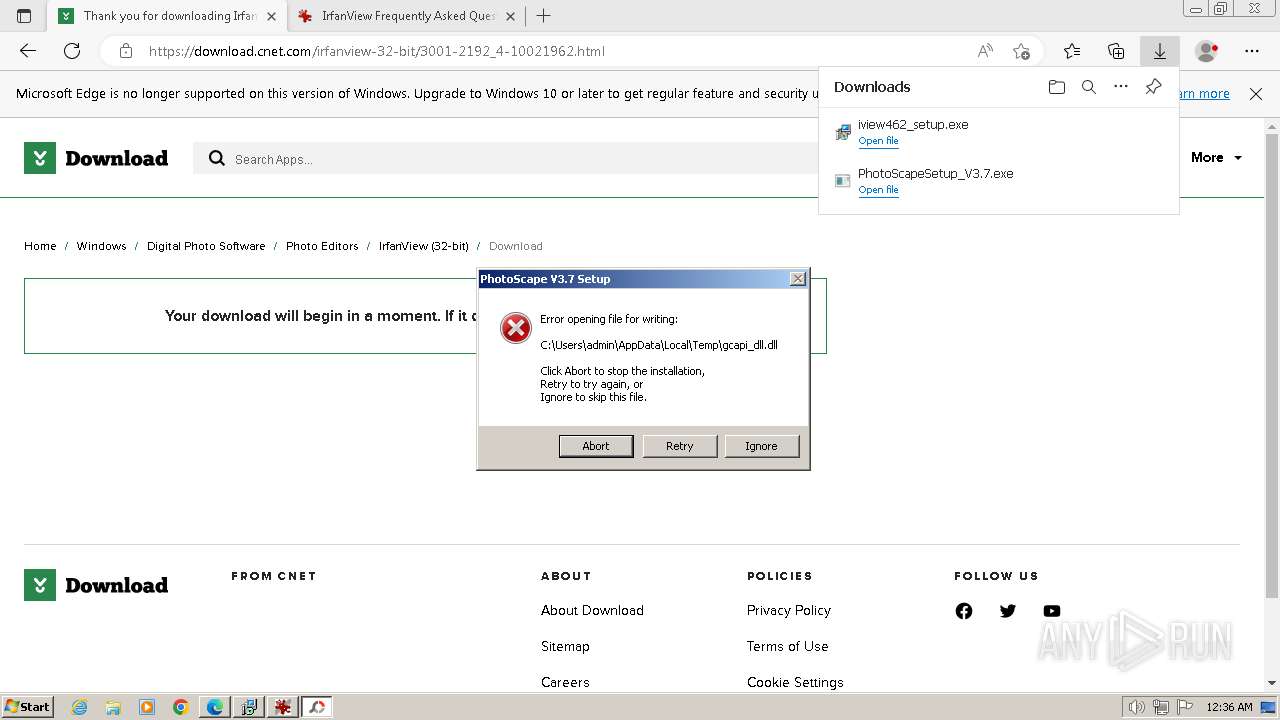
Task: Close the PhotoScape V3.7 Setup dialog
Action: click(x=797, y=279)
